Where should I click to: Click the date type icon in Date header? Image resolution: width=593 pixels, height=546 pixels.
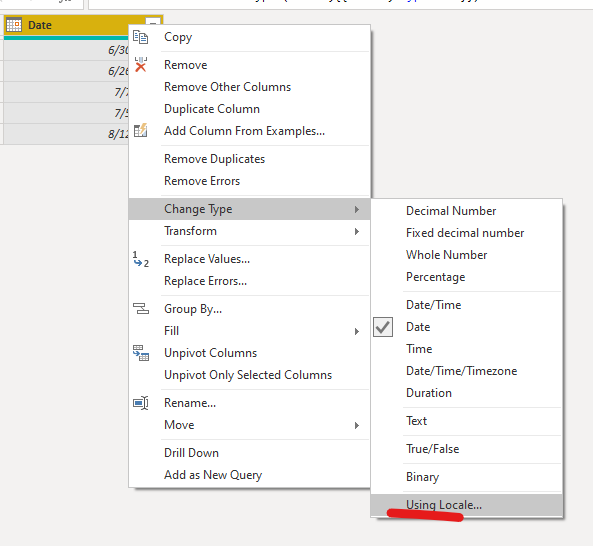[x=14, y=25]
